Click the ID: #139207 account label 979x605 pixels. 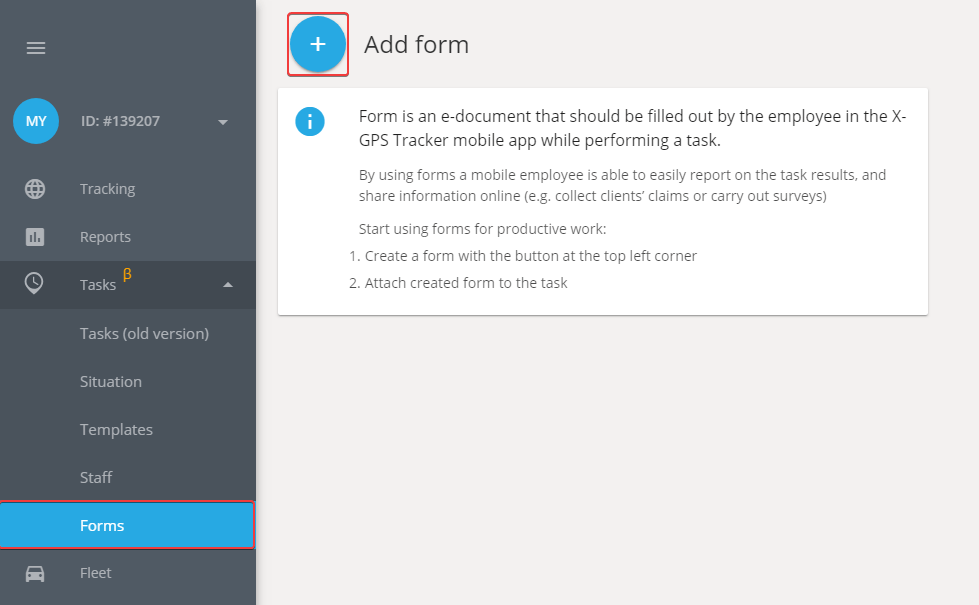[121, 121]
